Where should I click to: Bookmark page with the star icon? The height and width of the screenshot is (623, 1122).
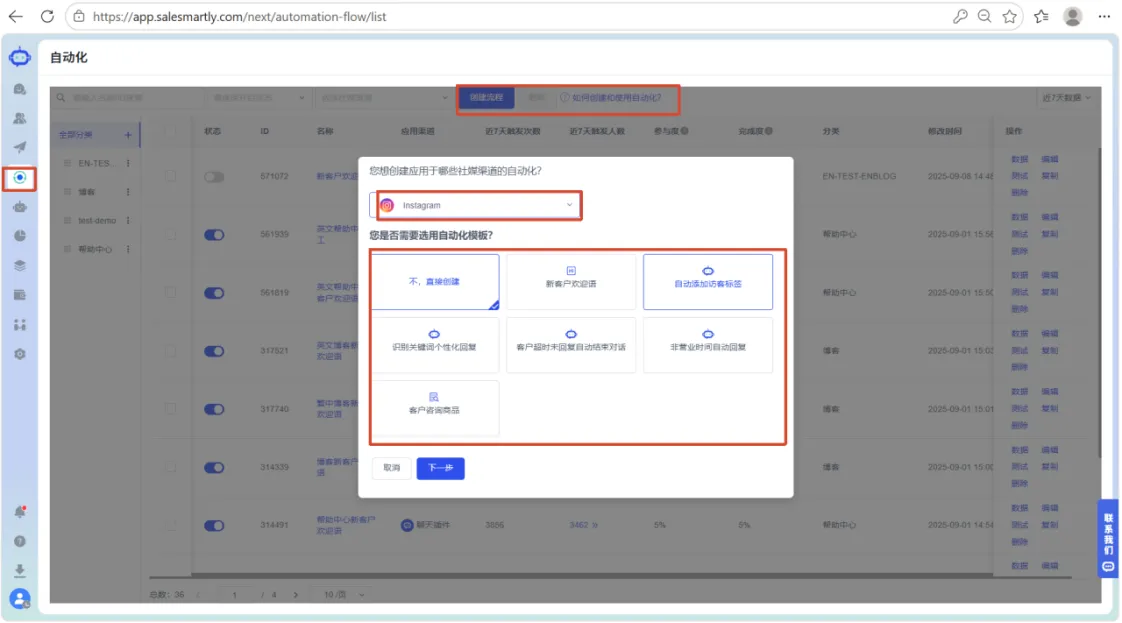1010,16
